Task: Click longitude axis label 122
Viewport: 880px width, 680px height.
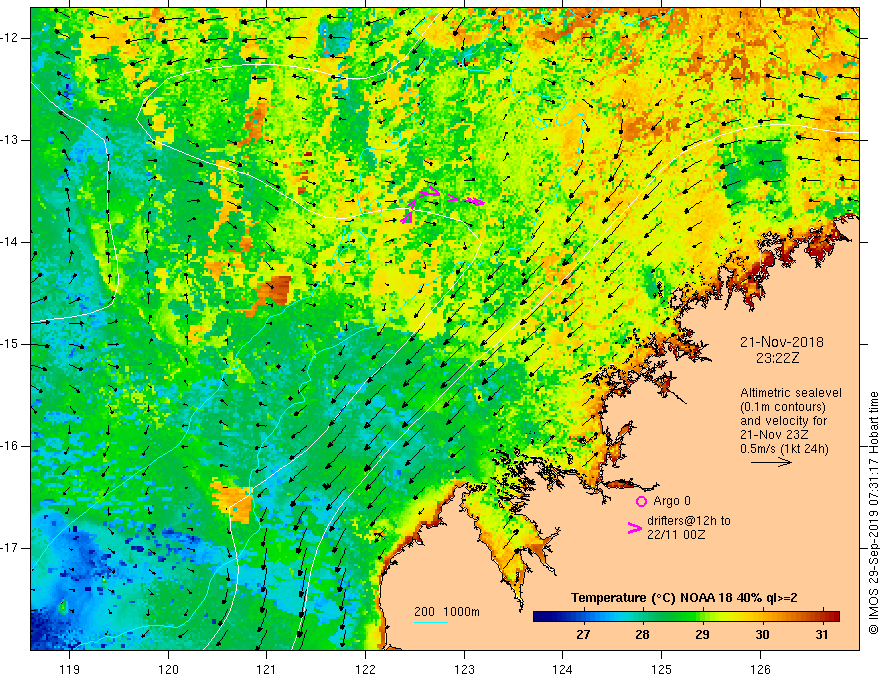Action: 365,669
